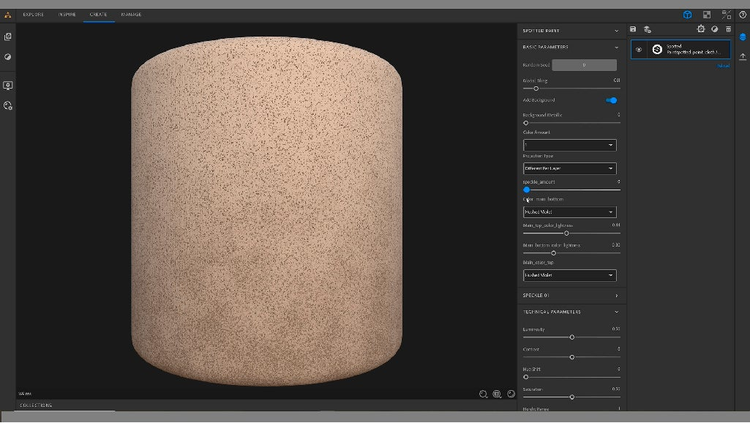The width and height of the screenshot is (750, 423).
Task: Click the add filter gear icon above layers
Action: tap(701, 29)
